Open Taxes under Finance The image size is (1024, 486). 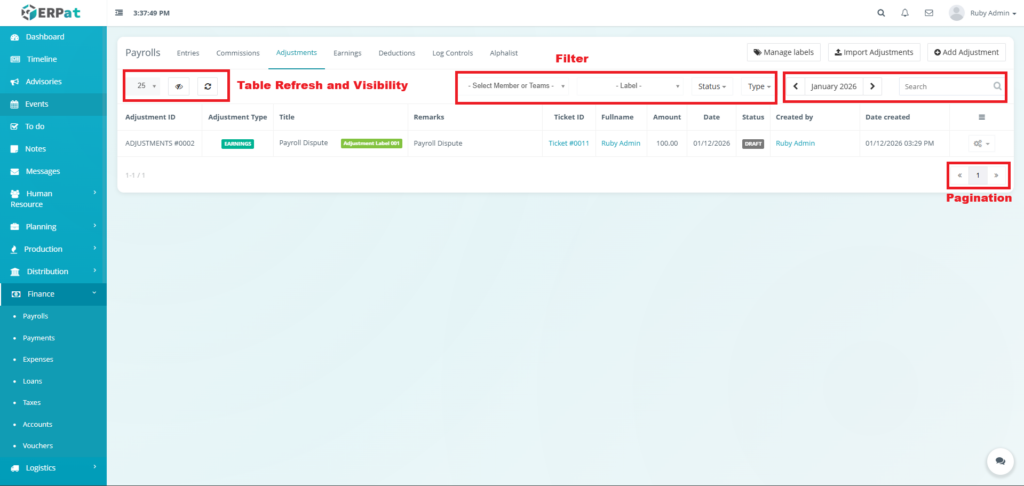tap(31, 402)
